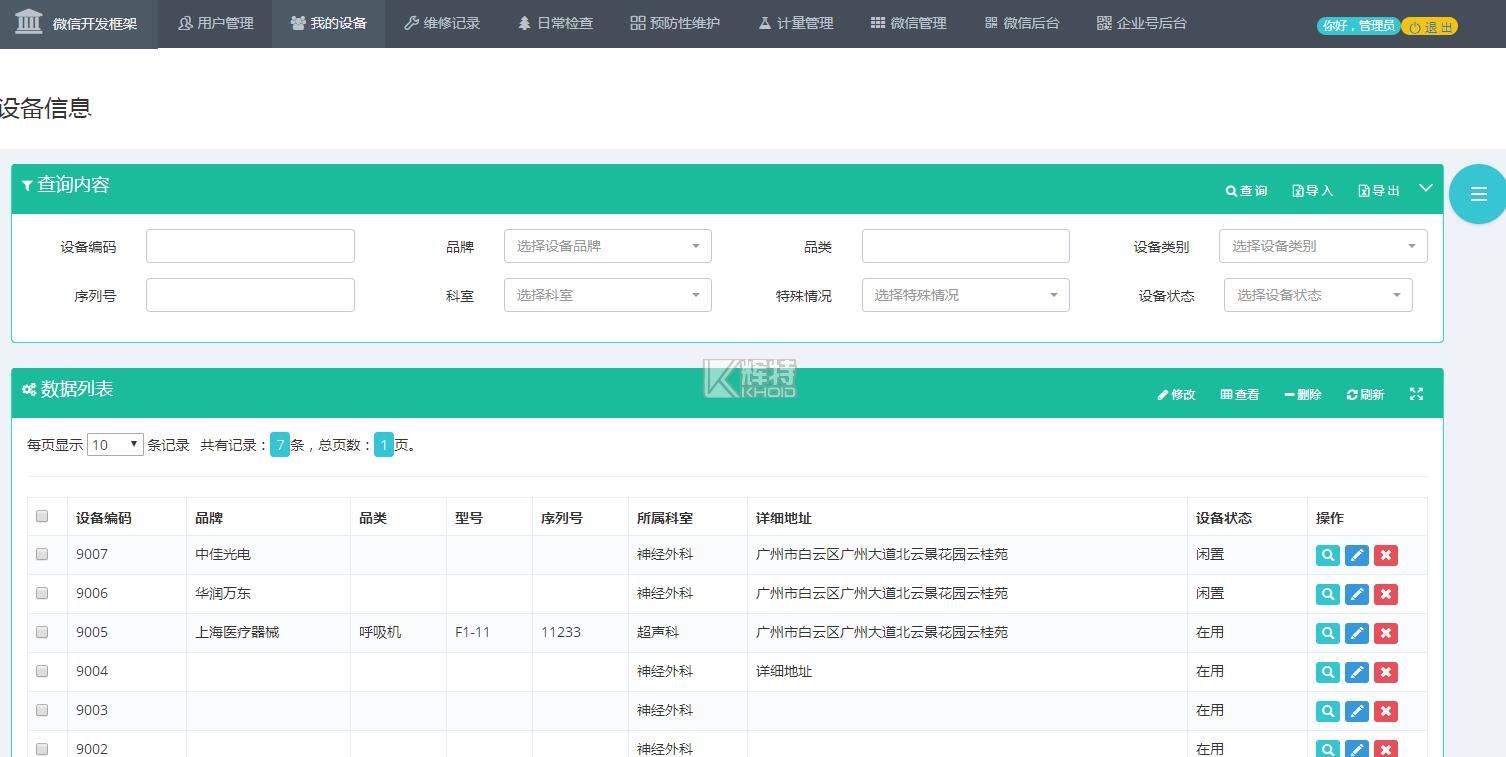Collapse the 查询内容 panel using the chevron

(x=1426, y=188)
